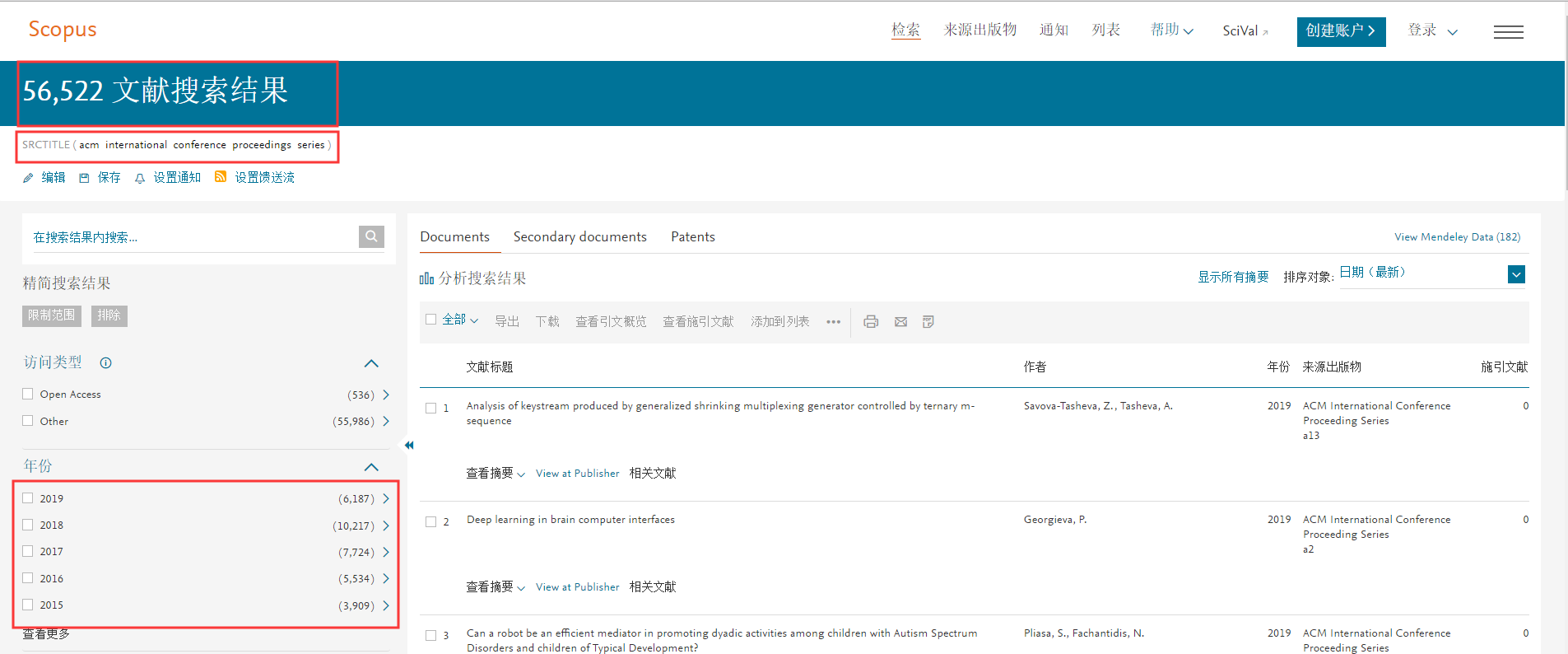Open the 帮助 dropdown menu
The height and width of the screenshot is (654, 1568).
1172,30
